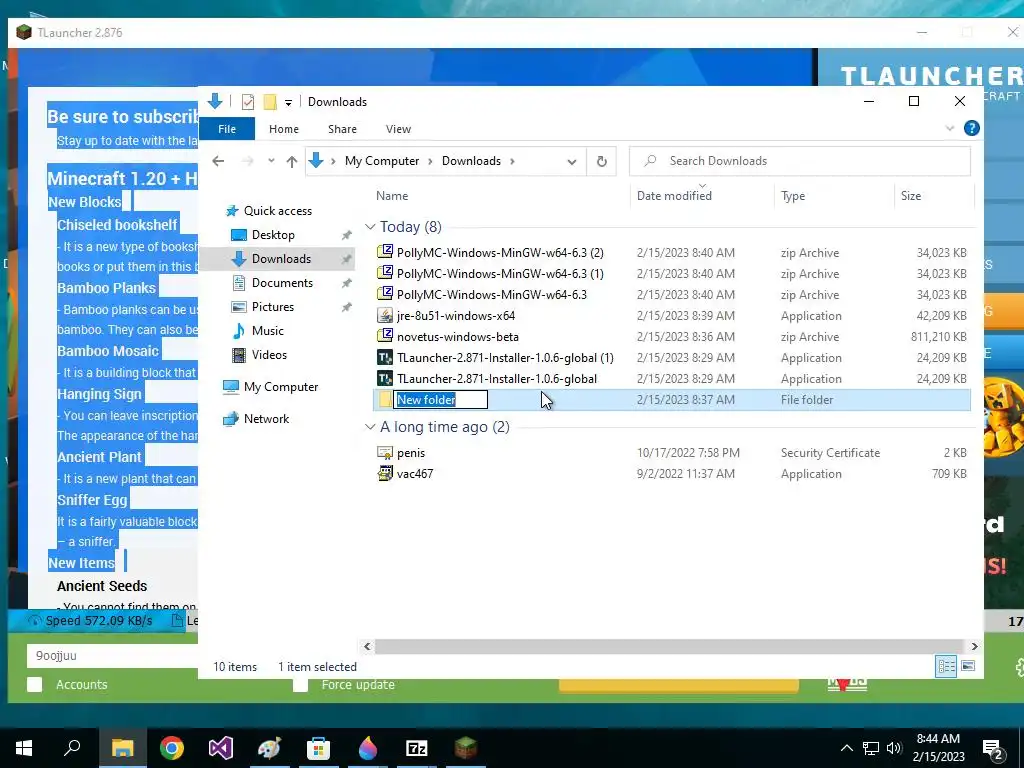Go up one level with the Up arrow

coord(291,161)
